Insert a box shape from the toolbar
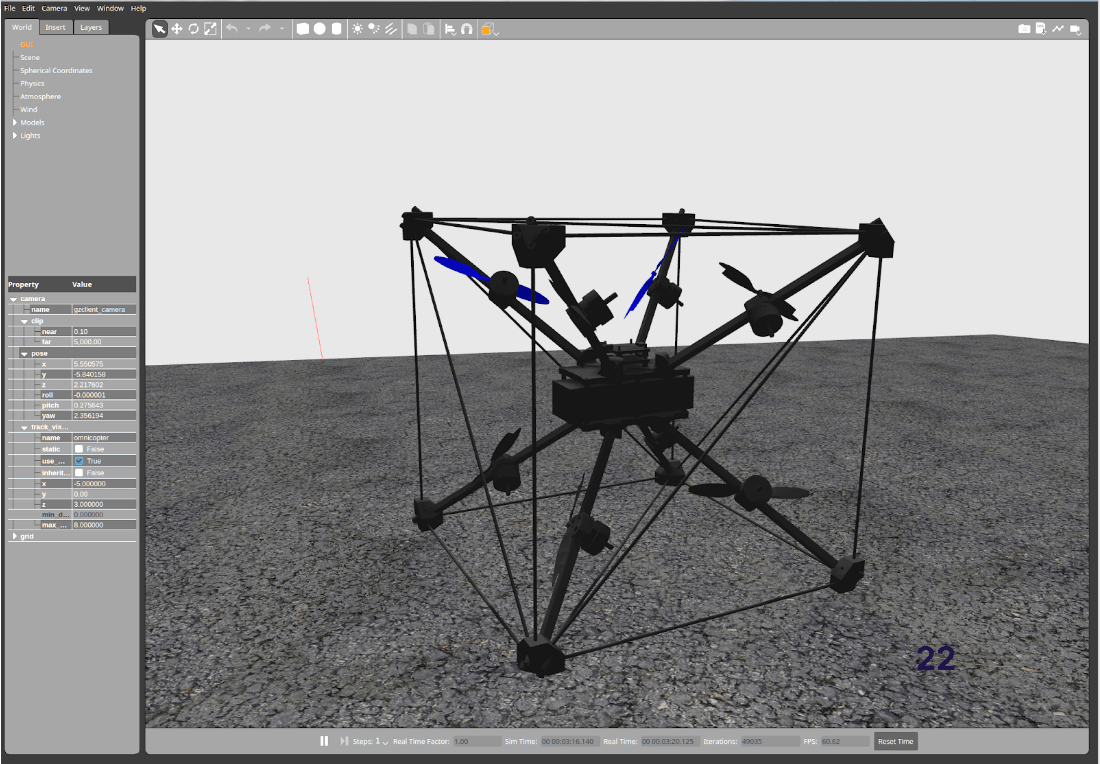This screenshot has width=1100, height=764. tap(303, 29)
